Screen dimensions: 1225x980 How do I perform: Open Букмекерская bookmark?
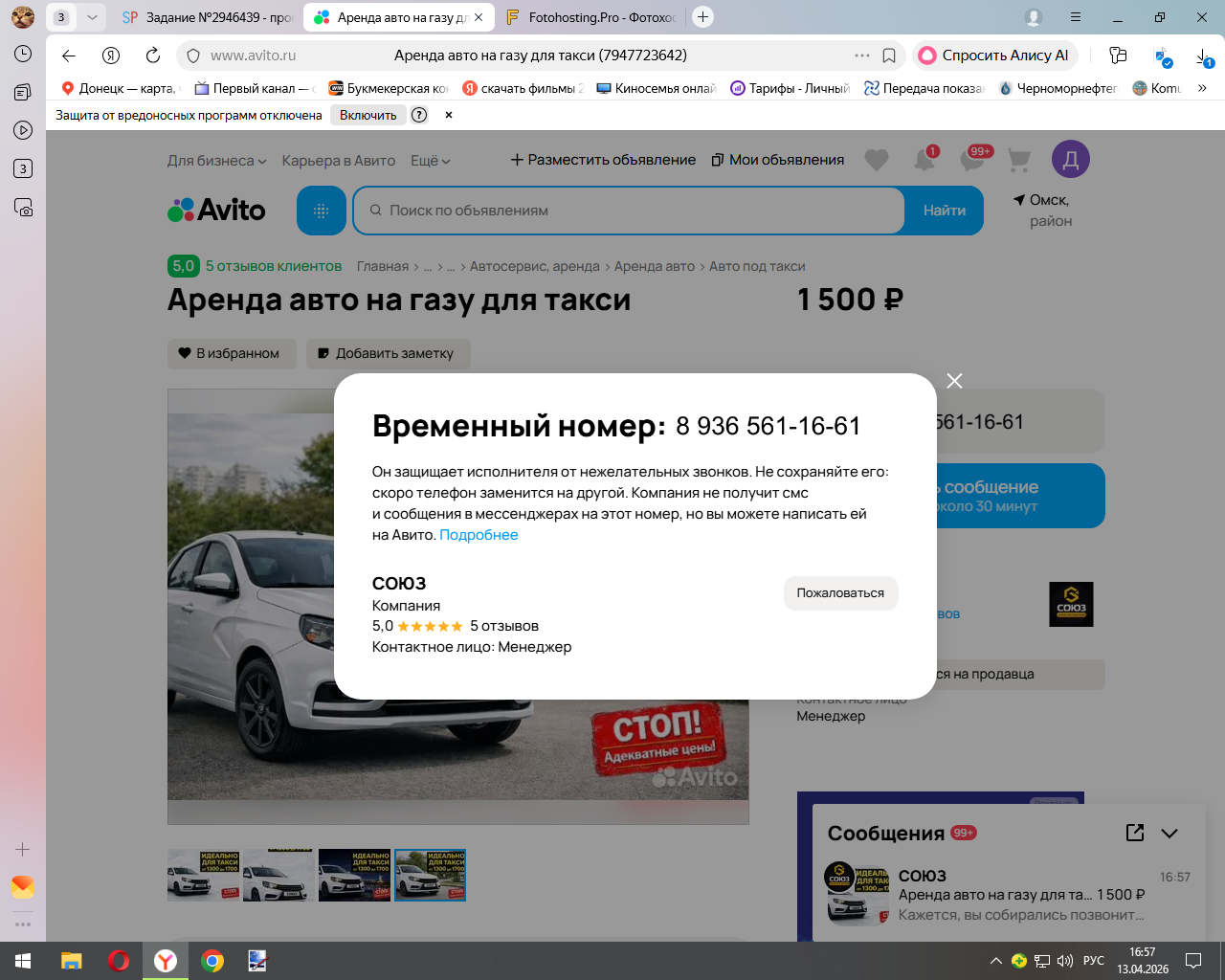pos(389,88)
